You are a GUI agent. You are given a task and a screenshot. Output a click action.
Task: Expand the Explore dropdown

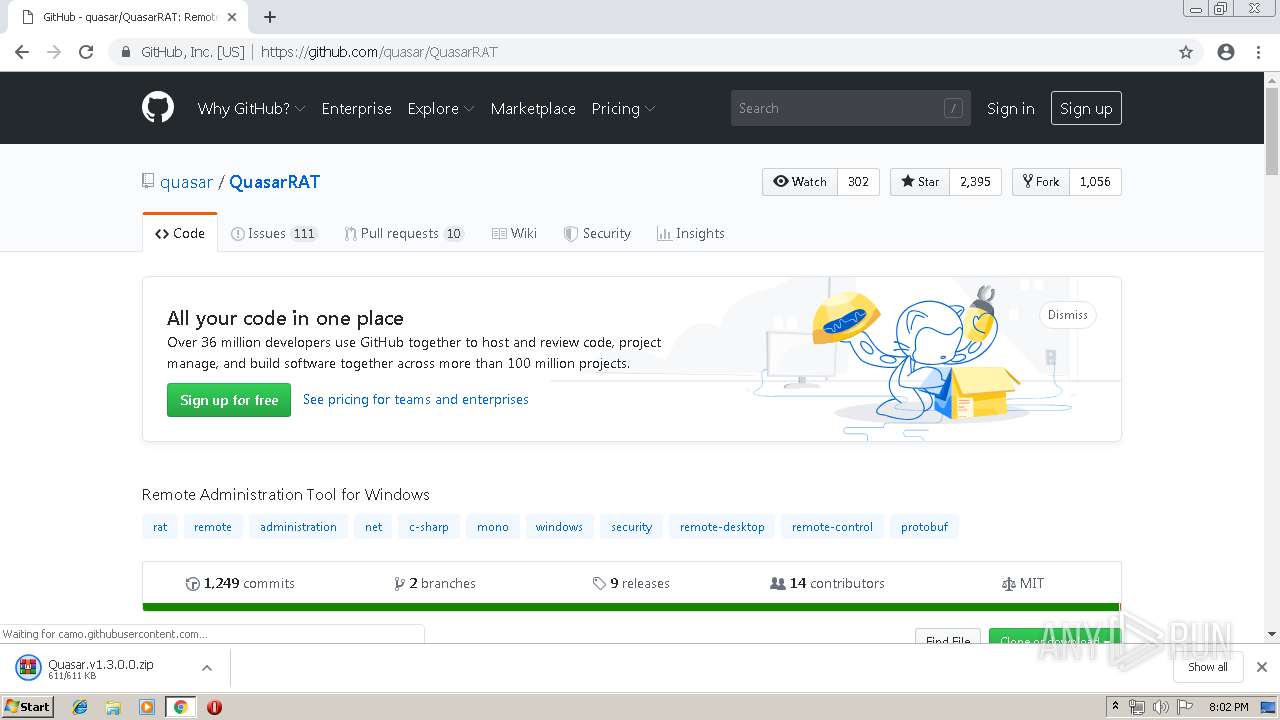point(441,108)
